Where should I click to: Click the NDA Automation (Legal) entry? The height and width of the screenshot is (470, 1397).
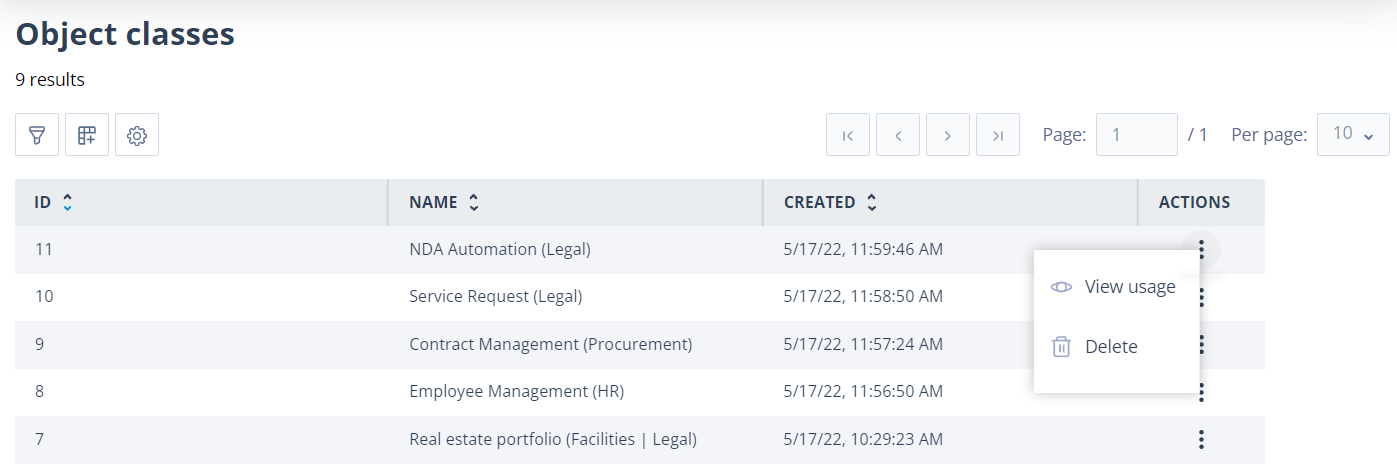(500, 250)
